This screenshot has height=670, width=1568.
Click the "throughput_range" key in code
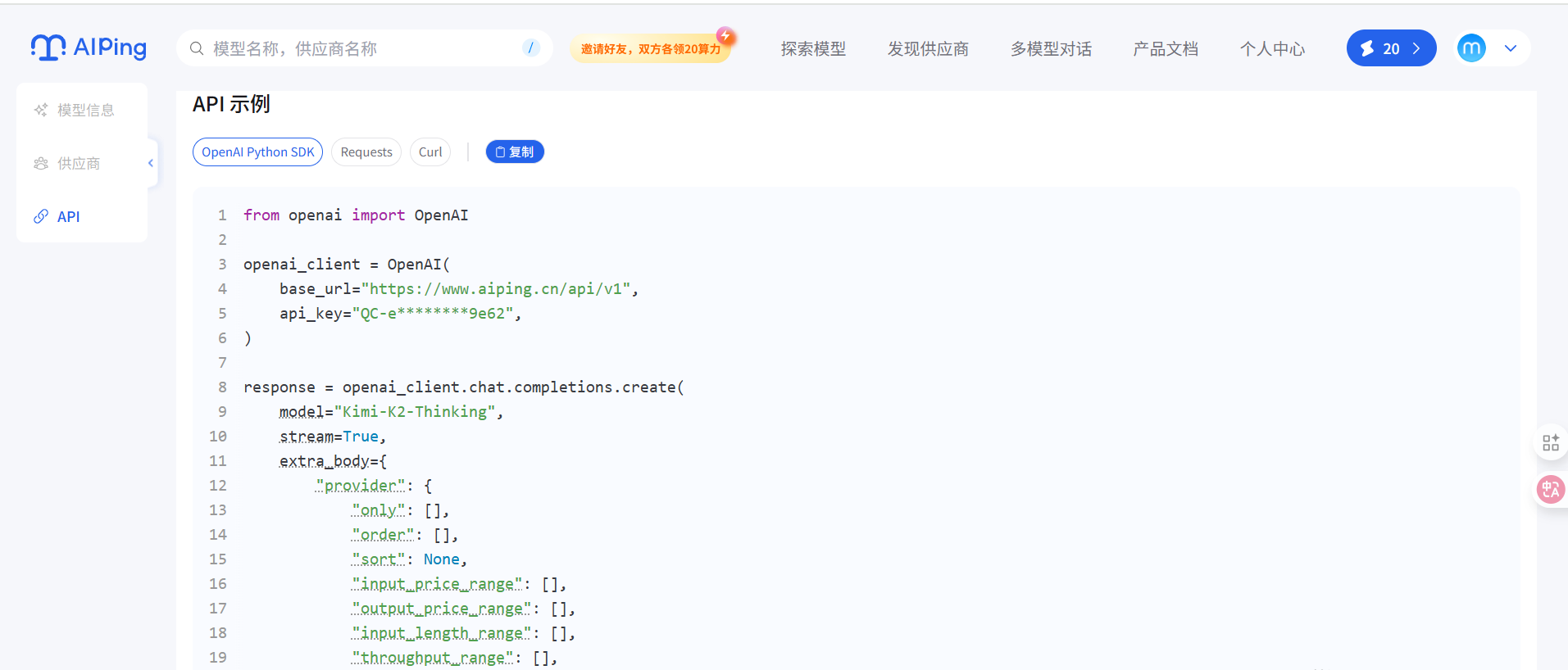pos(433,657)
